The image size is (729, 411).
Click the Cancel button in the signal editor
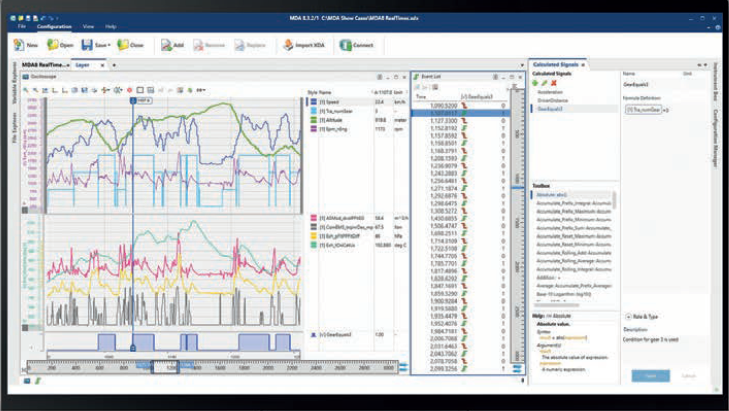(687, 376)
